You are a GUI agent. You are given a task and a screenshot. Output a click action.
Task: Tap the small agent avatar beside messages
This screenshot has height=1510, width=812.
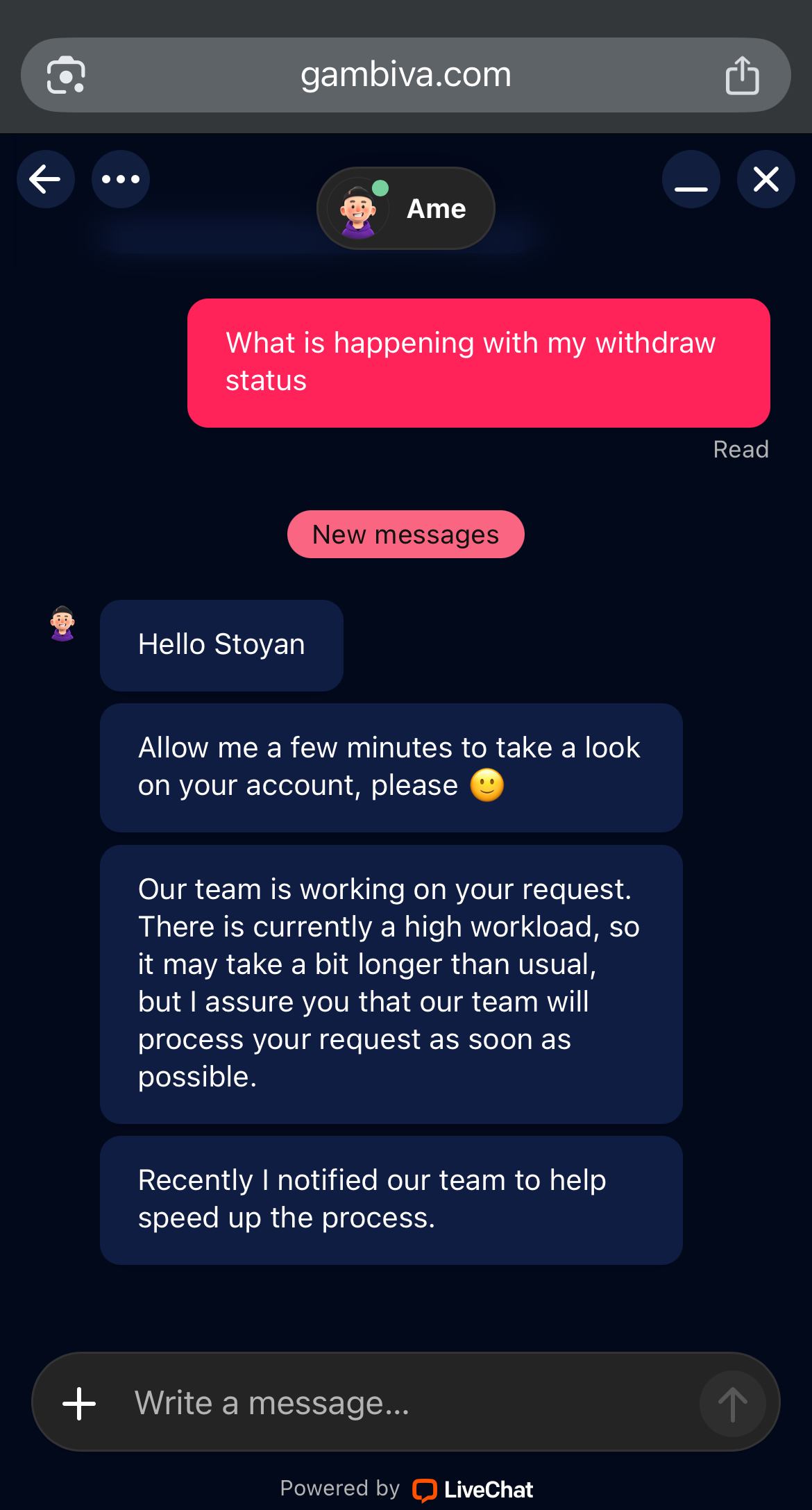point(62,623)
